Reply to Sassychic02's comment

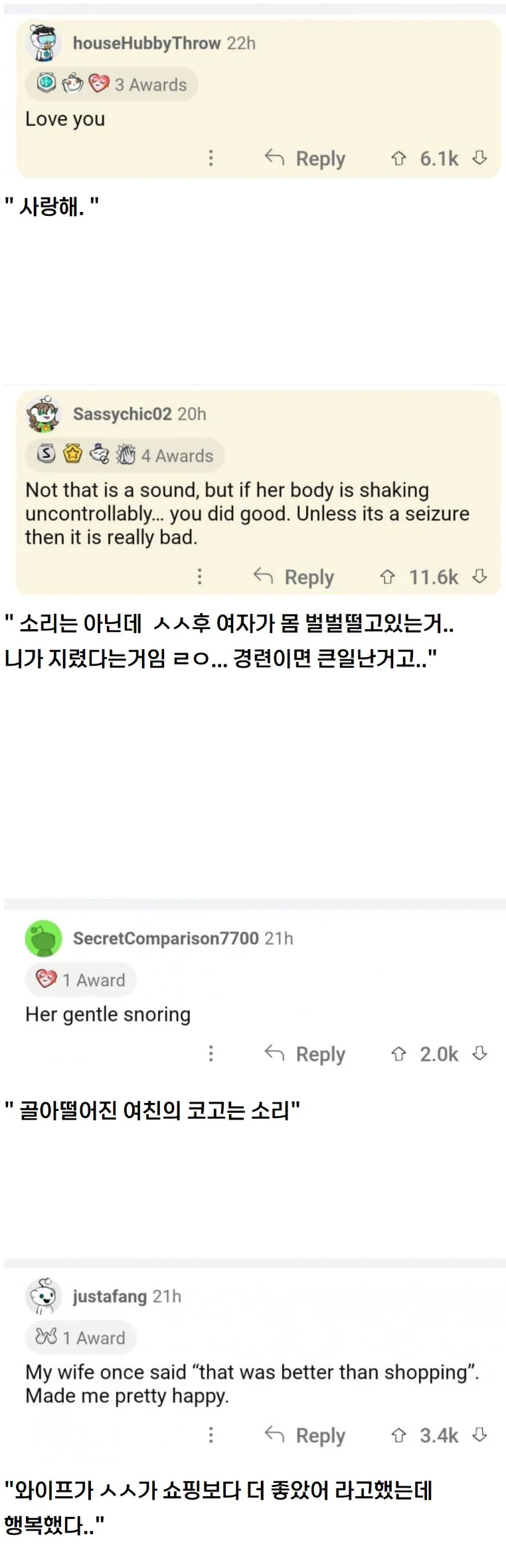tap(294, 577)
